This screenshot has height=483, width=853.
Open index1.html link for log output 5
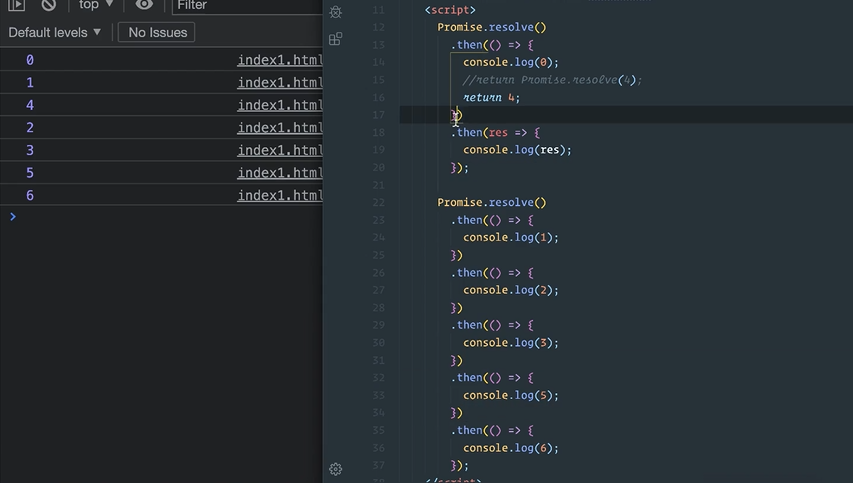click(x=280, y=173)
